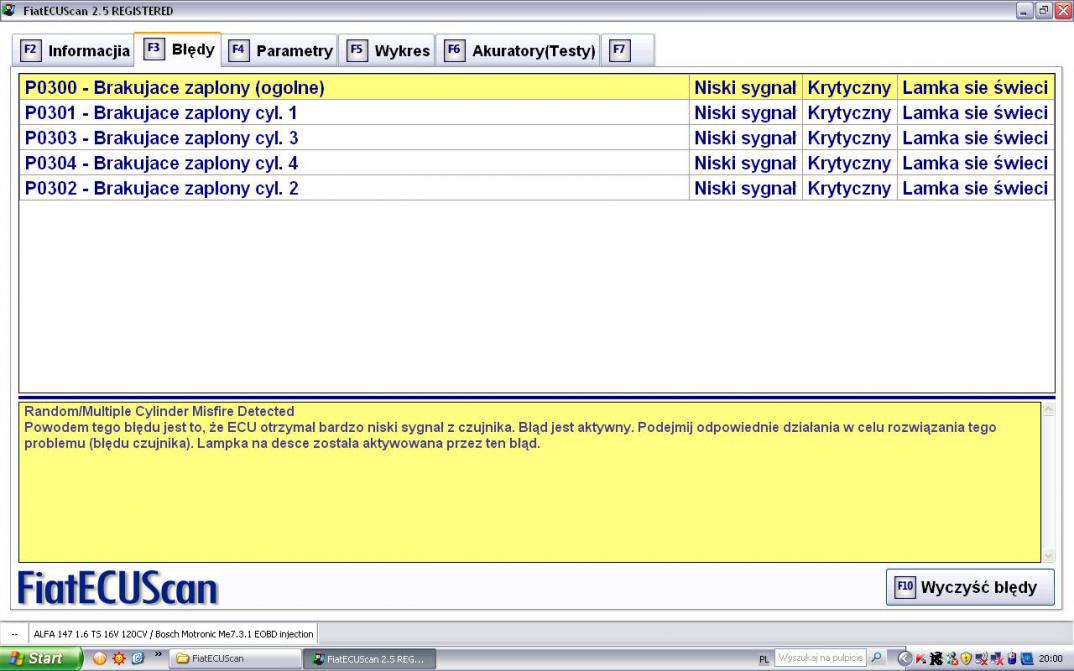The height and width of the screenshot is (671, 1074).
Task: Open the unlabeled F7 tab
Action: 628,51
